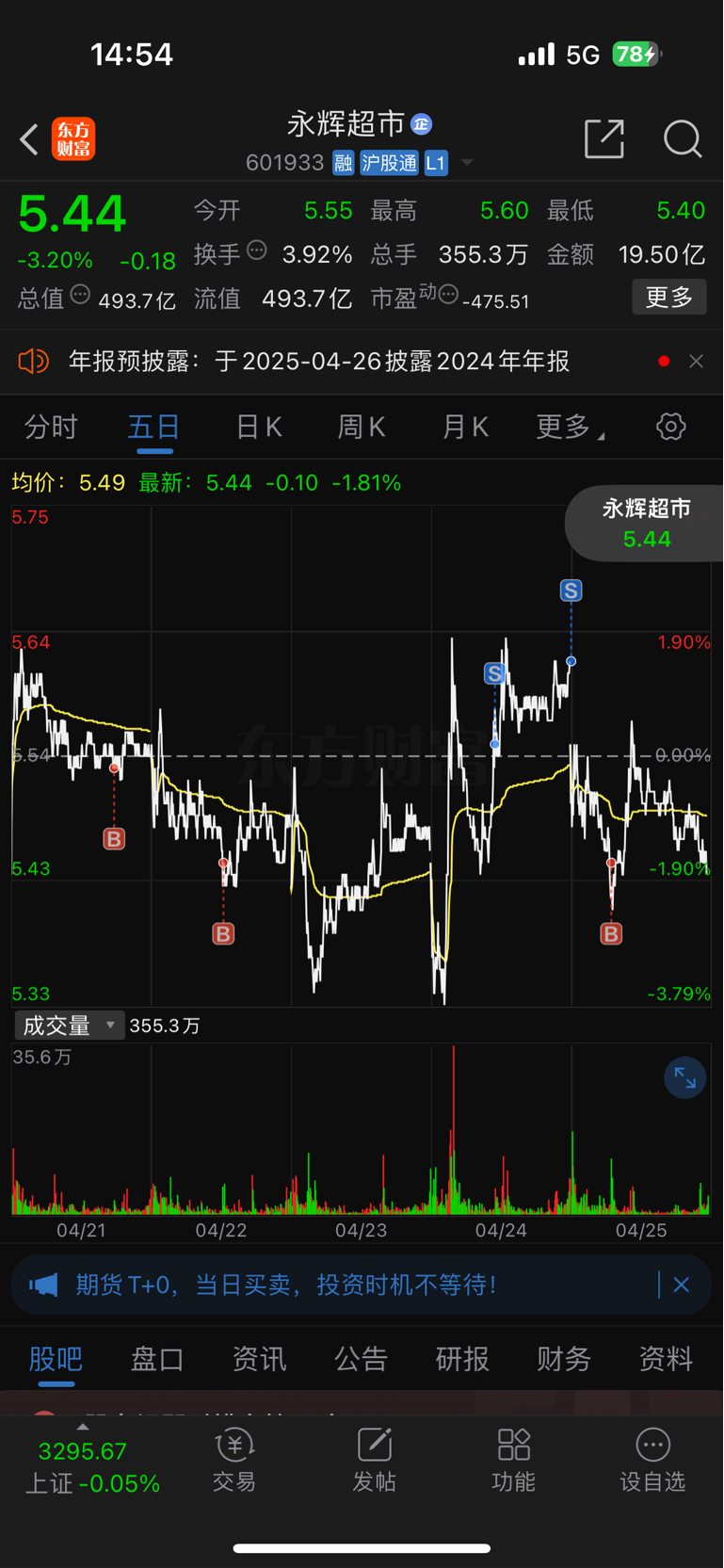Expand the stock code dropdown arrow
Screen dimensions: 724x1568
click(x=467, y=163)
